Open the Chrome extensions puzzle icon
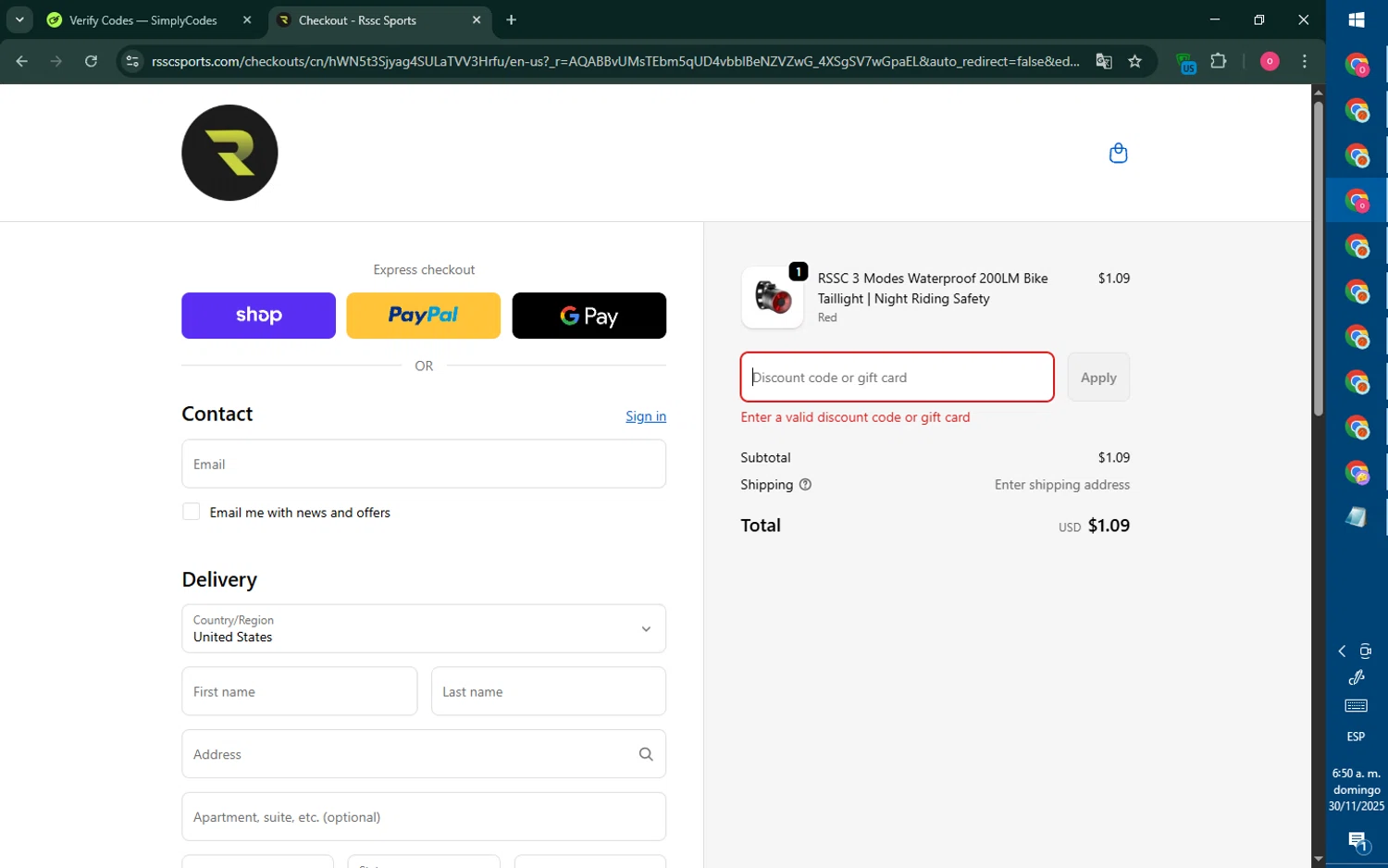The image size is (1388, 868). 1219,61
